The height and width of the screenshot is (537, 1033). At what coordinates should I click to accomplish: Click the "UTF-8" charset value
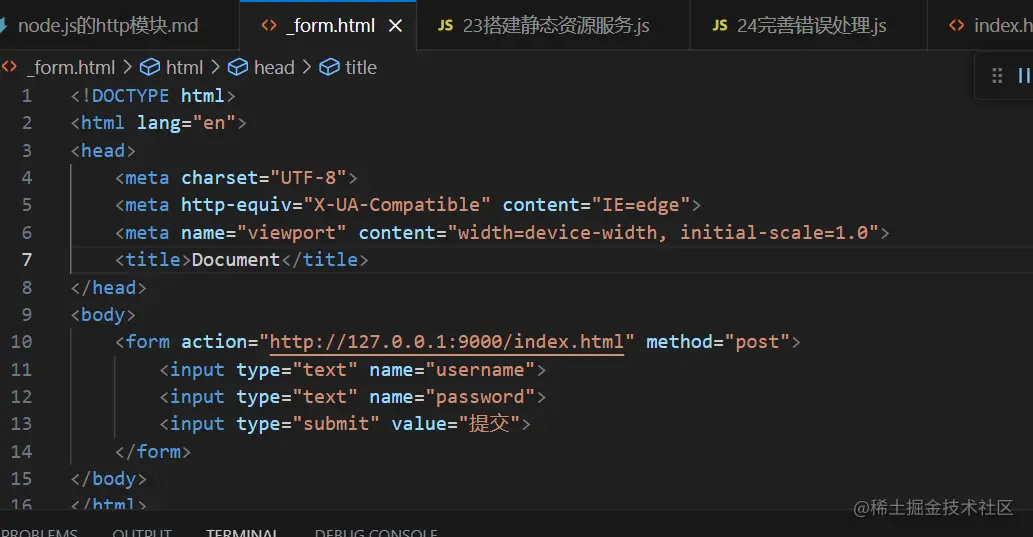(308, 178)
